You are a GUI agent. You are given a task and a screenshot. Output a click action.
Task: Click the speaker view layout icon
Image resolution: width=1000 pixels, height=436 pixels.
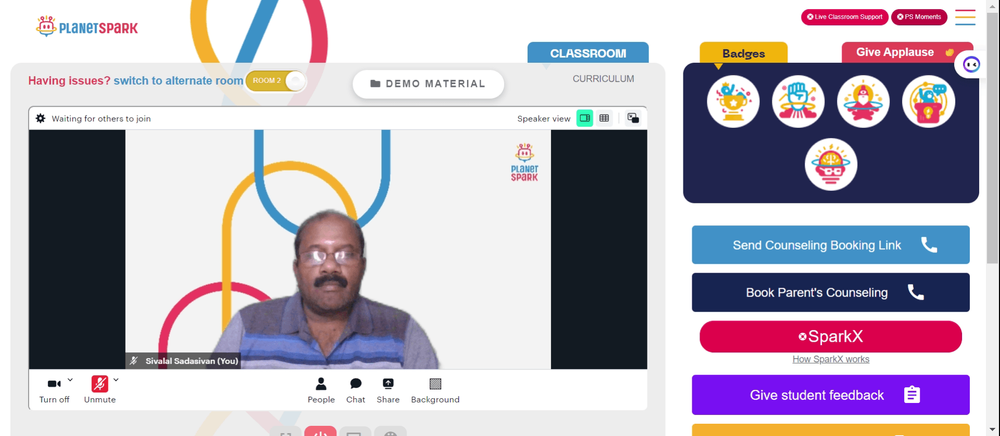(585, 118)
